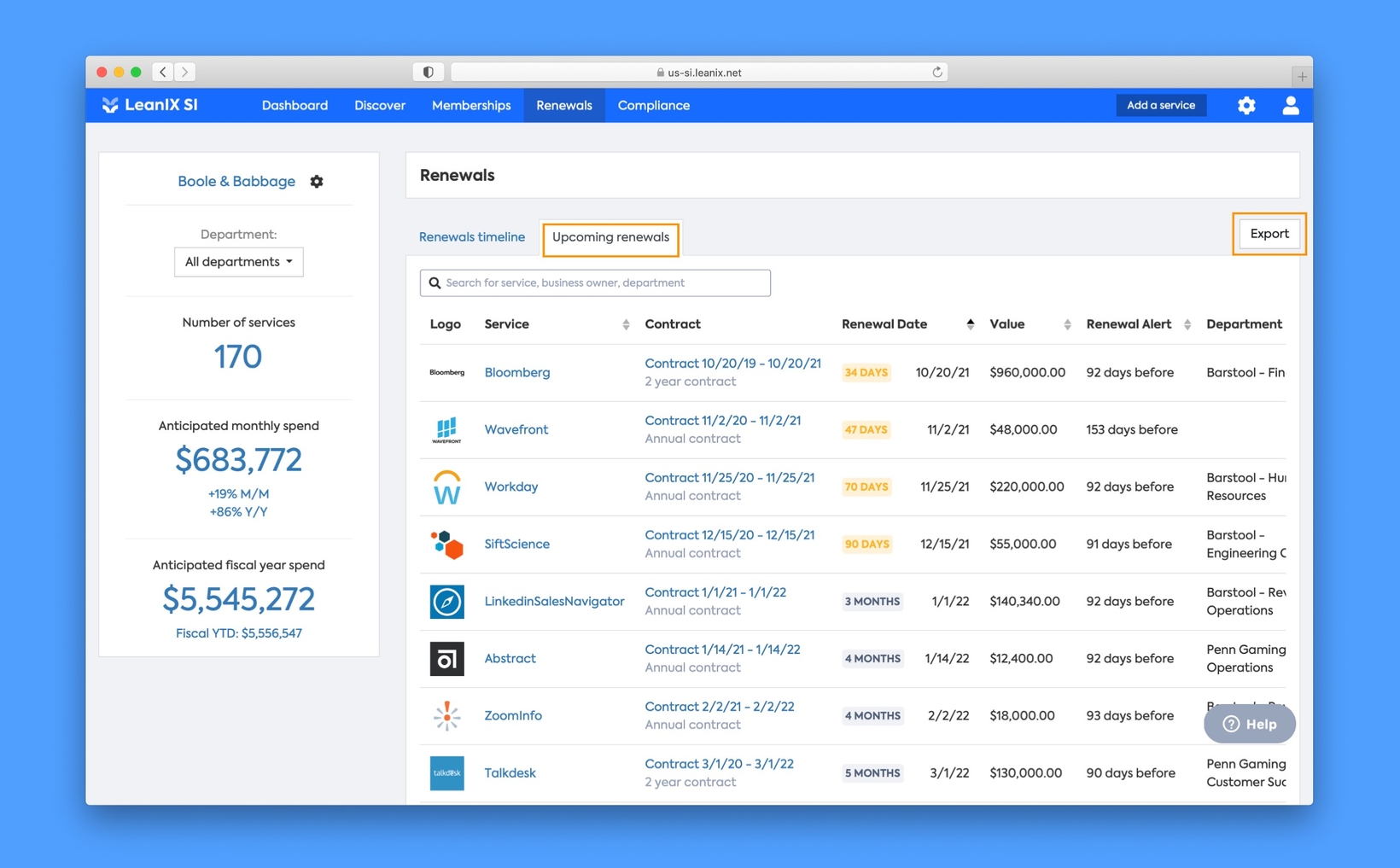
Task: Open settings gear in top navigation bar
Action: 1246,105
